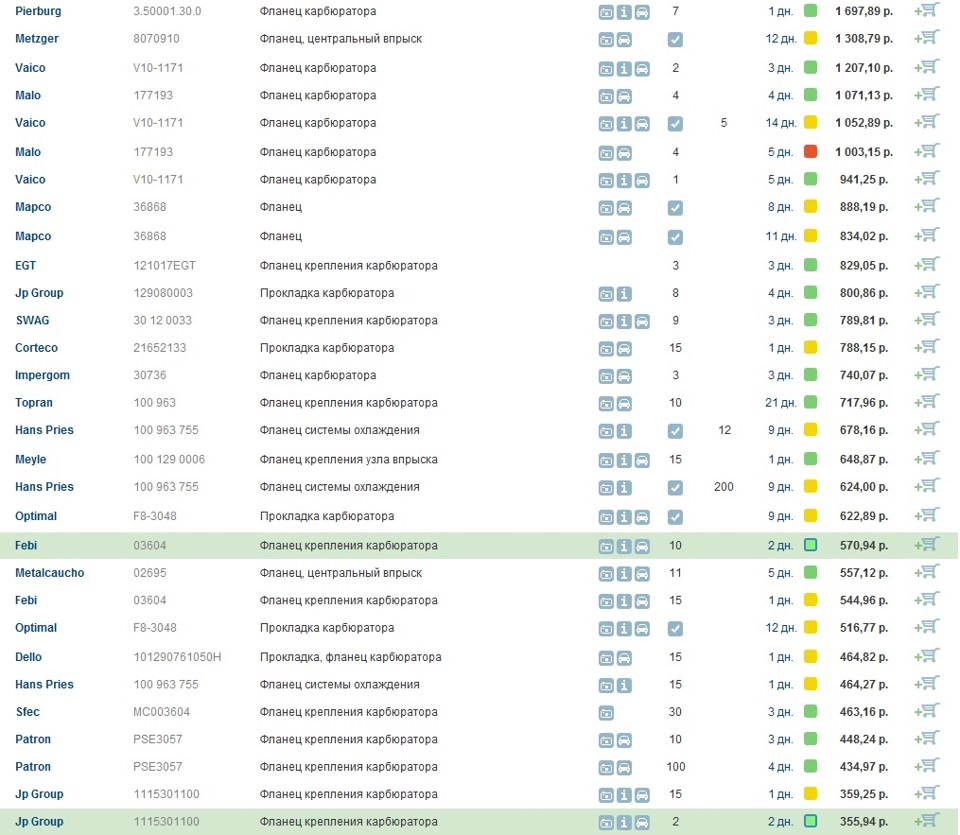
Task: Add Metzger 8070910 to cart
Action: pos(927,38)
